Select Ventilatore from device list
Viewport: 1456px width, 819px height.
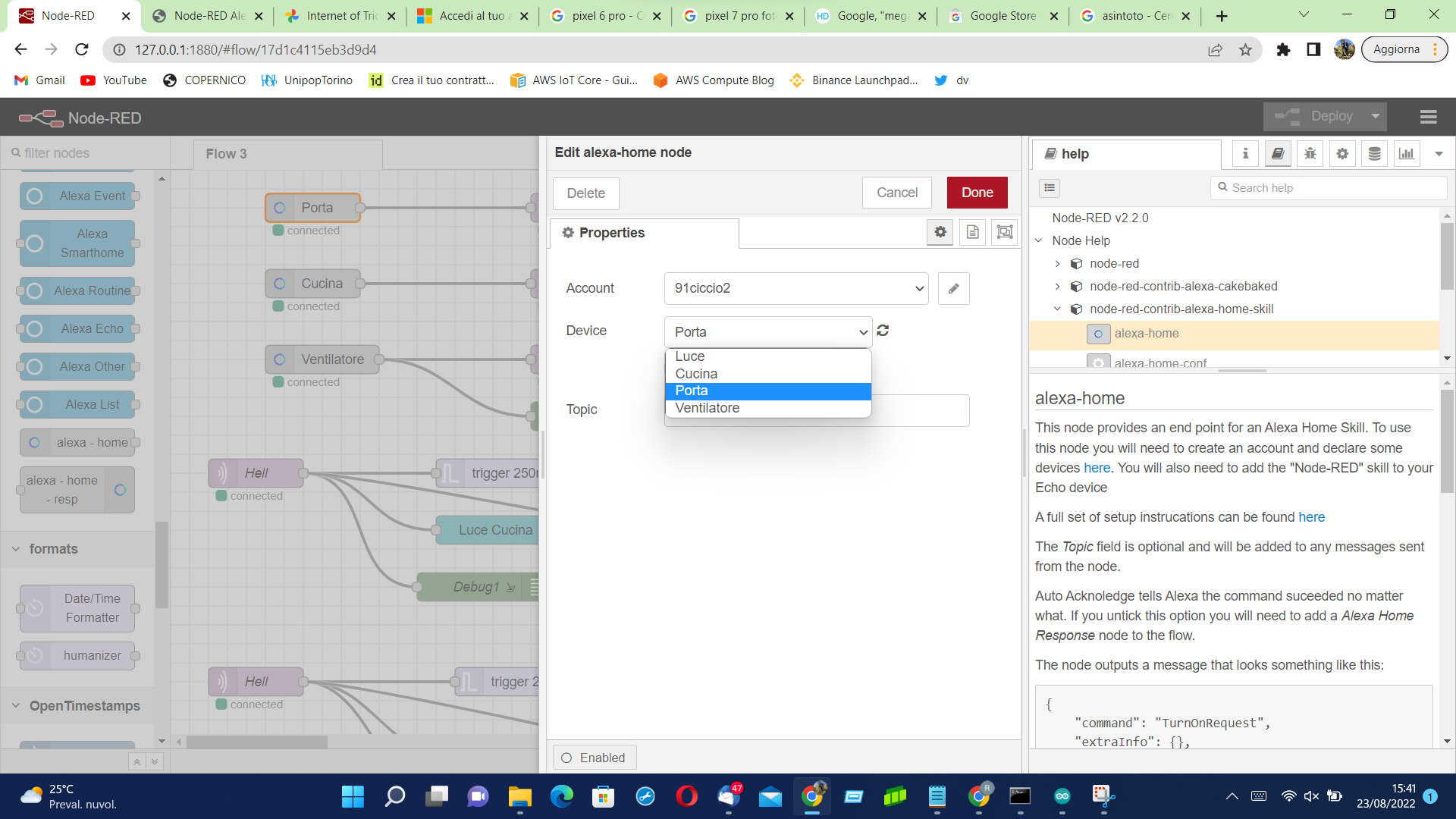click(x=708, y=408)
